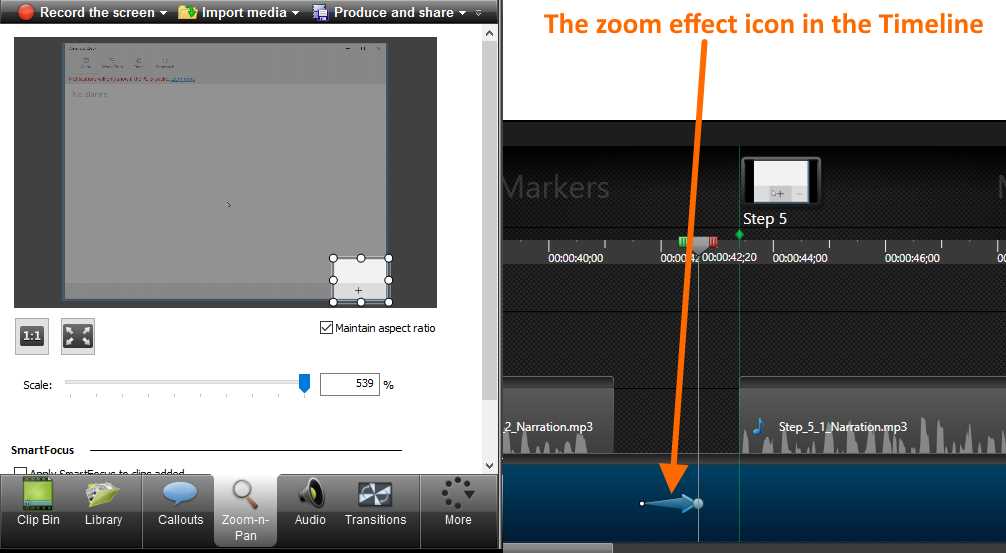Click the 00:00:44;00 mark on the ruler
The image size is (1006, 553).
pyautogui.click(x=799, y=258)
